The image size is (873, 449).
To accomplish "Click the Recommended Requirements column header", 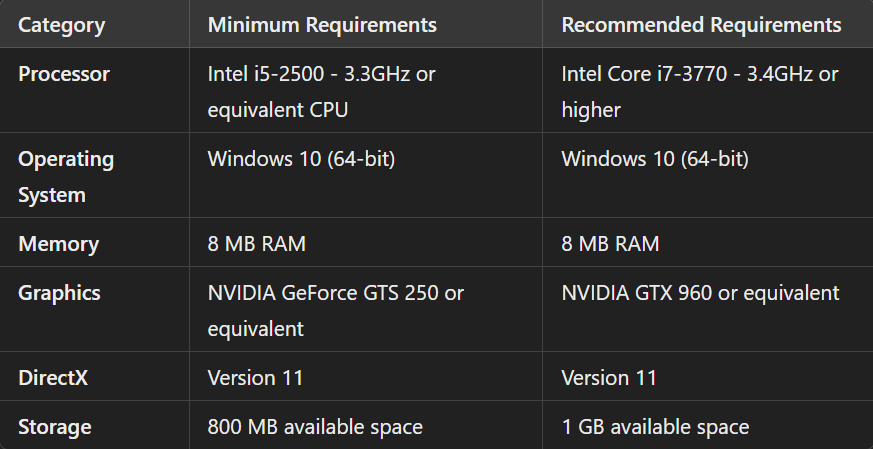I will coord(701,25).
